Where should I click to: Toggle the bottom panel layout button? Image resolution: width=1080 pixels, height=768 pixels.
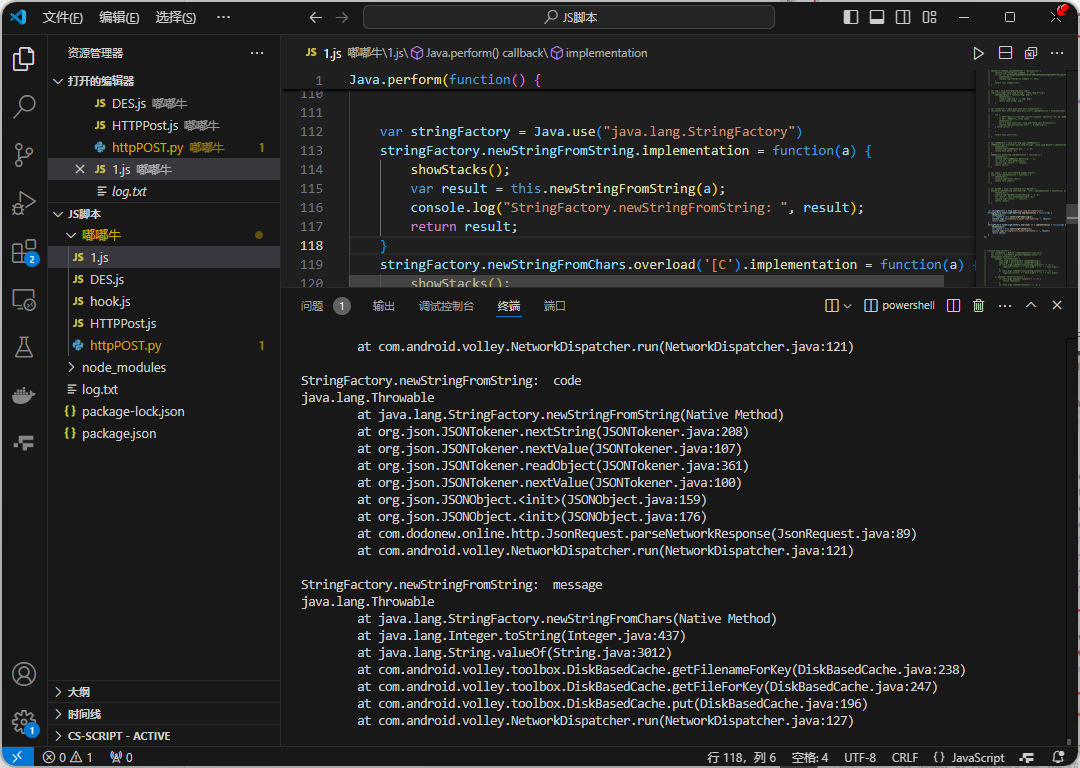point(877,18)
